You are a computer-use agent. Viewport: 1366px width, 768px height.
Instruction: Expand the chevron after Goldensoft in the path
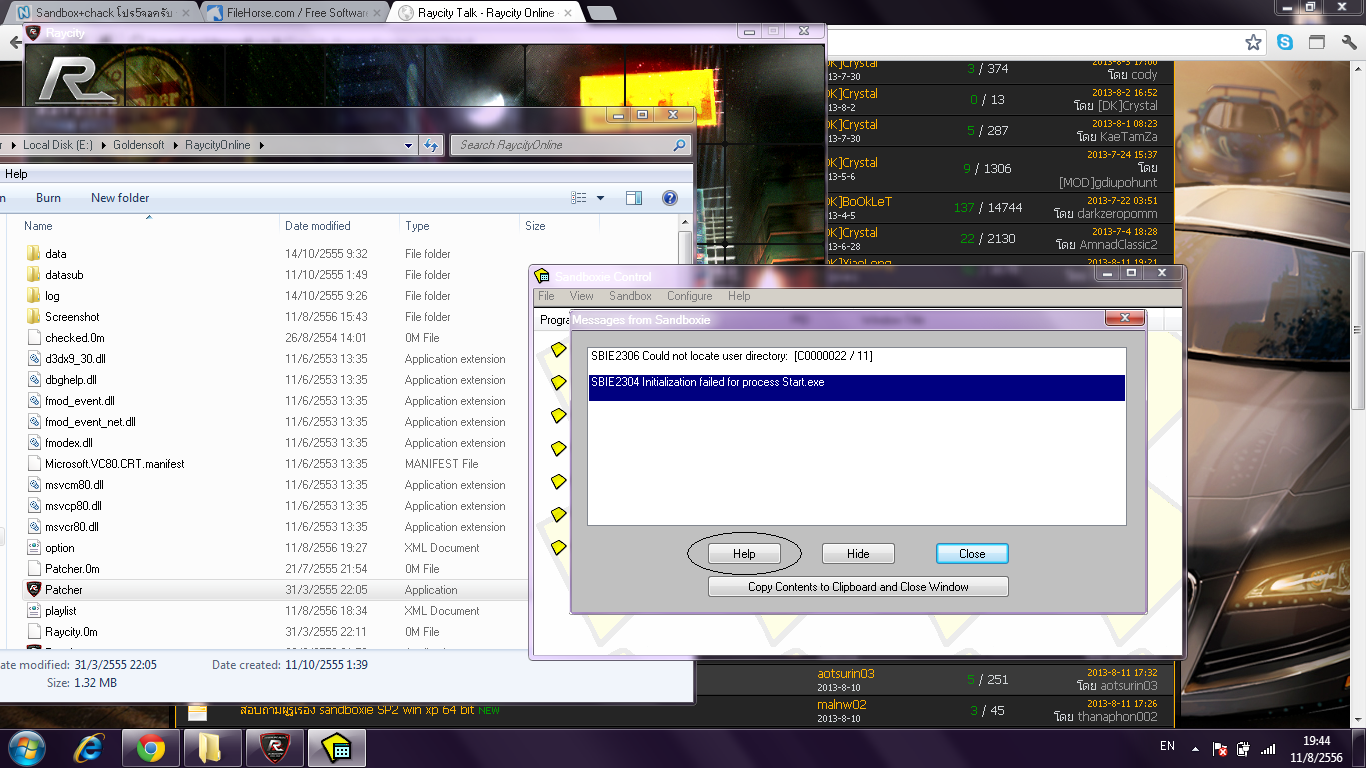coord(175,145)
